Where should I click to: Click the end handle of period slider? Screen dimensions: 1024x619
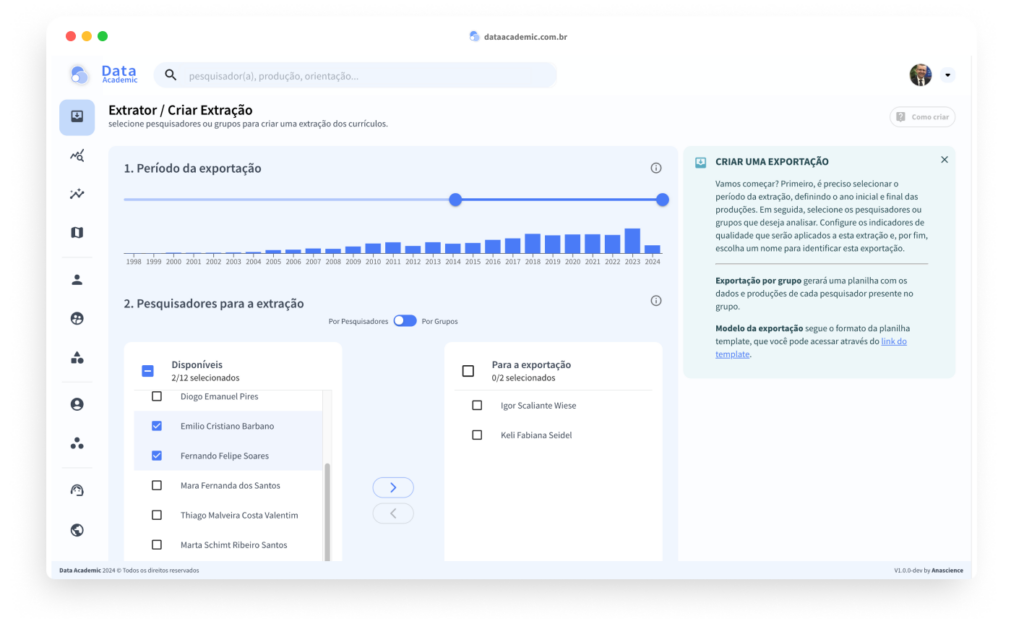pos(662,200)
